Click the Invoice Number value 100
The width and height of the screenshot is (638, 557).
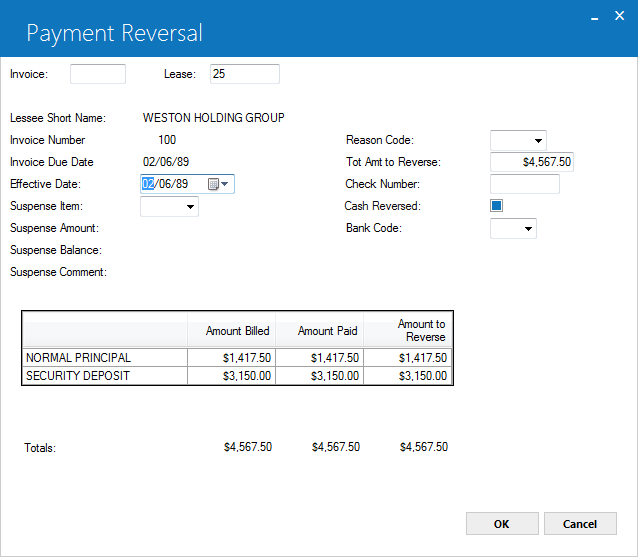click(x=167, y=140)
